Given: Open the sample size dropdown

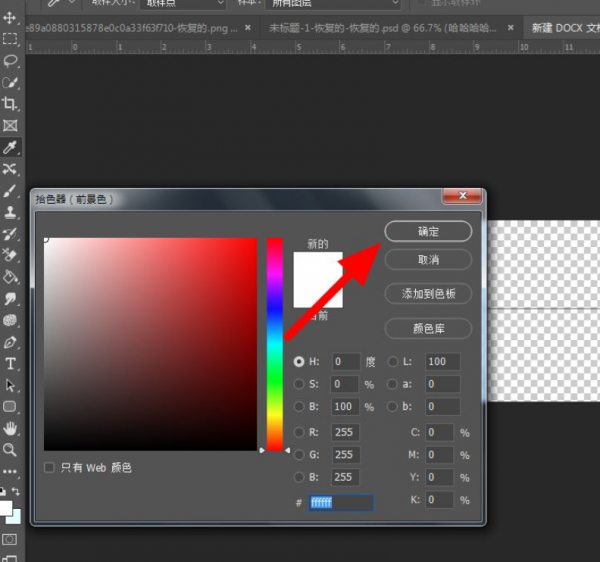Looking at the screenshot, I should click(x=183, y=3).
